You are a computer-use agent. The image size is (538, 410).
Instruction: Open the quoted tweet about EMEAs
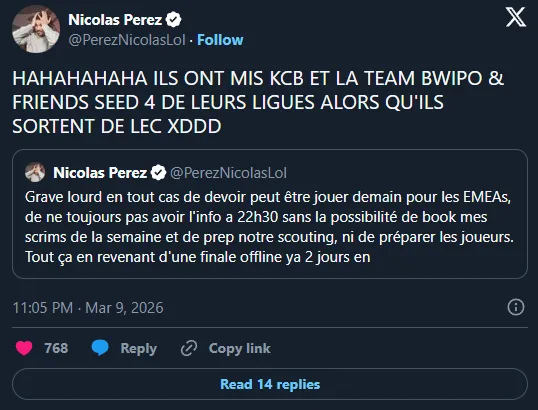tap(270, 214)
